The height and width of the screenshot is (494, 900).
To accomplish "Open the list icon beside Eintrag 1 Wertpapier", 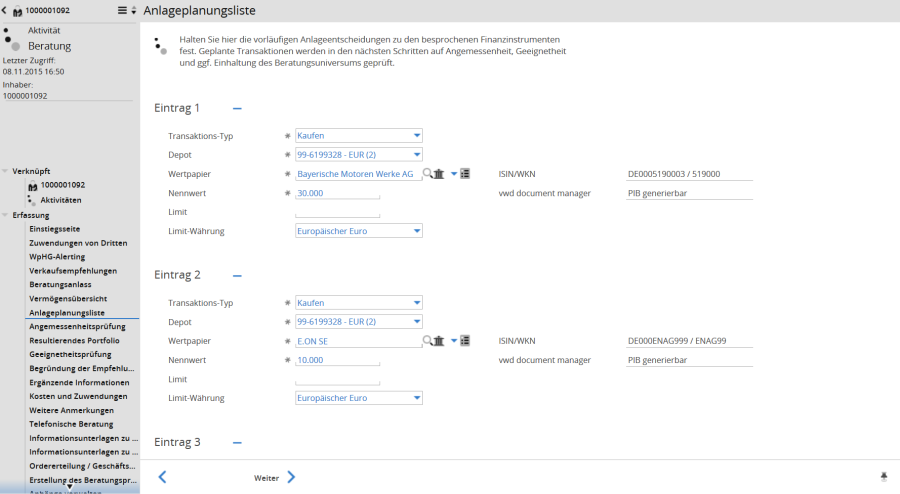I will point(465,174).
